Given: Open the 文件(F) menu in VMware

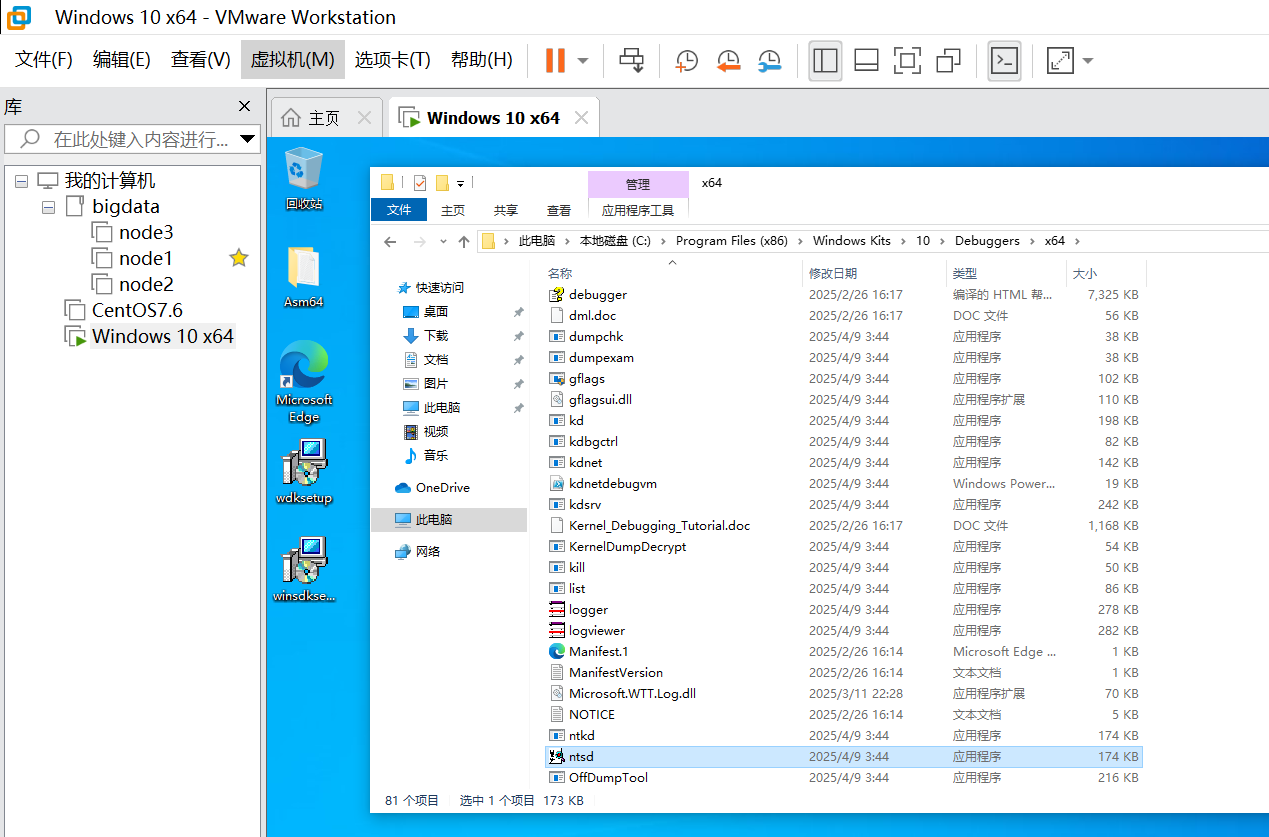Looking at the screenshot, I should coord(44,60).
